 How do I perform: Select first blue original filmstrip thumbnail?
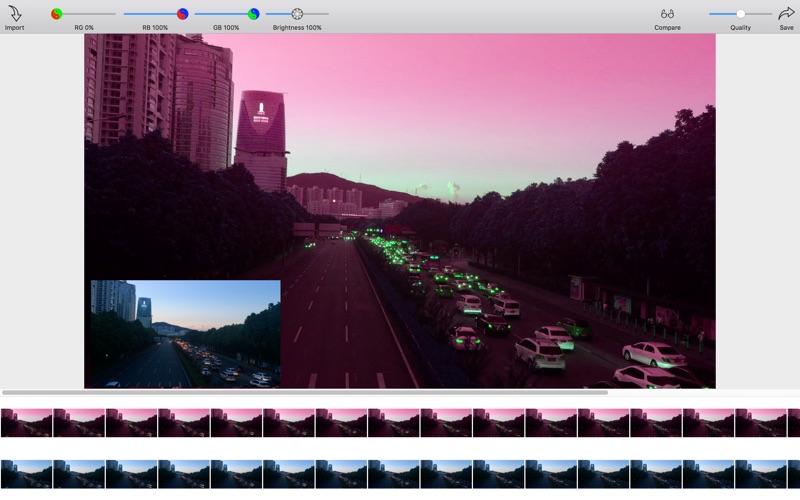(x=26, y=474)
